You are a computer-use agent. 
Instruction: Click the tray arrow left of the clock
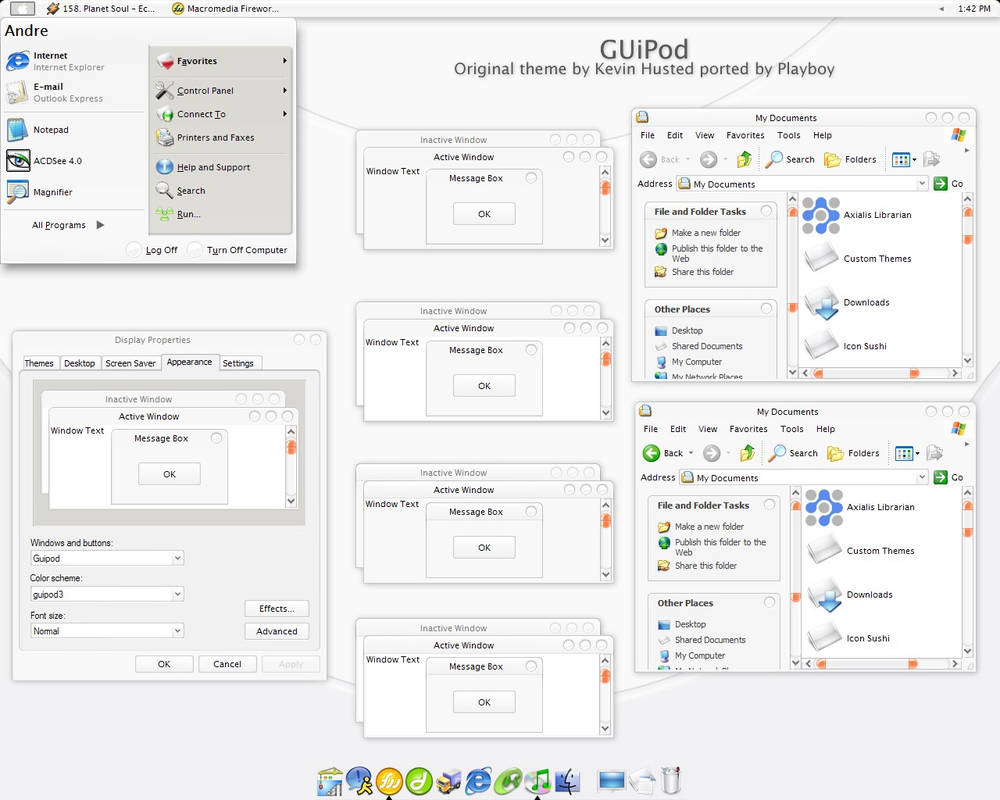click(941, 9)
